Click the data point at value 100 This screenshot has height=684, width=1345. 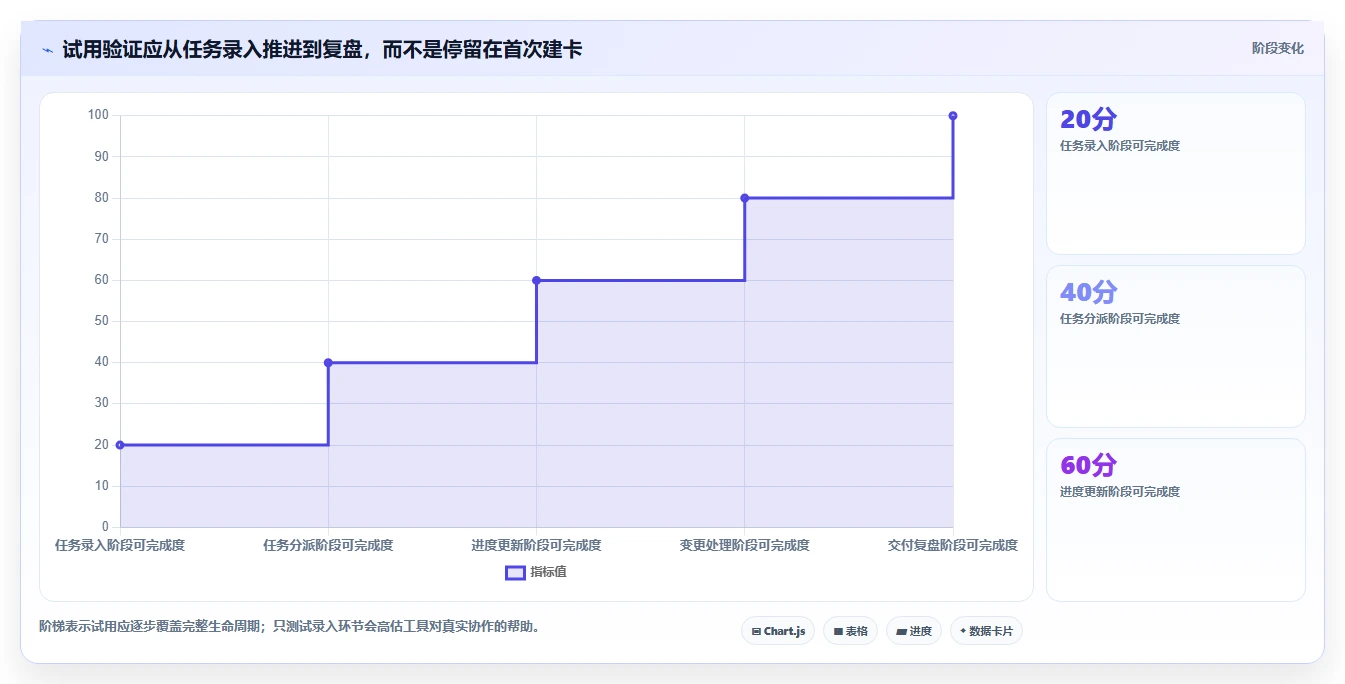coord(953,116)
